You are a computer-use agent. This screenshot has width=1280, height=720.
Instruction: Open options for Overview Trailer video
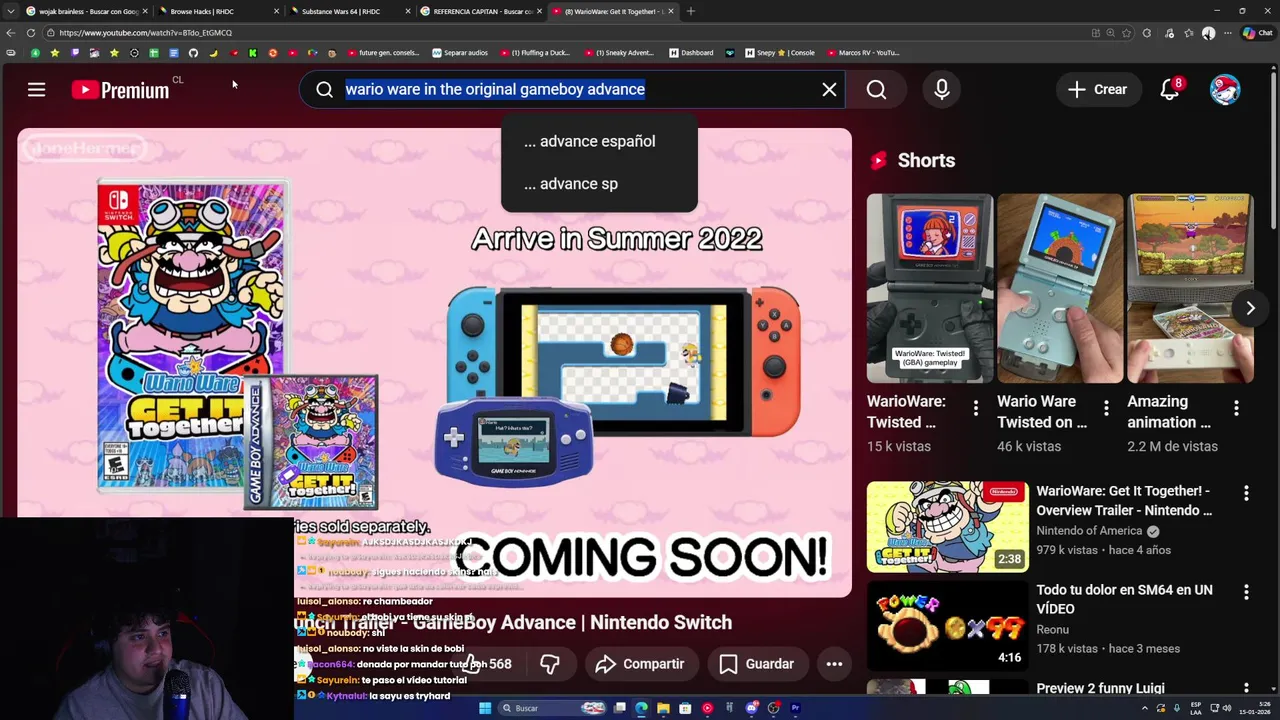[1246, 493]
